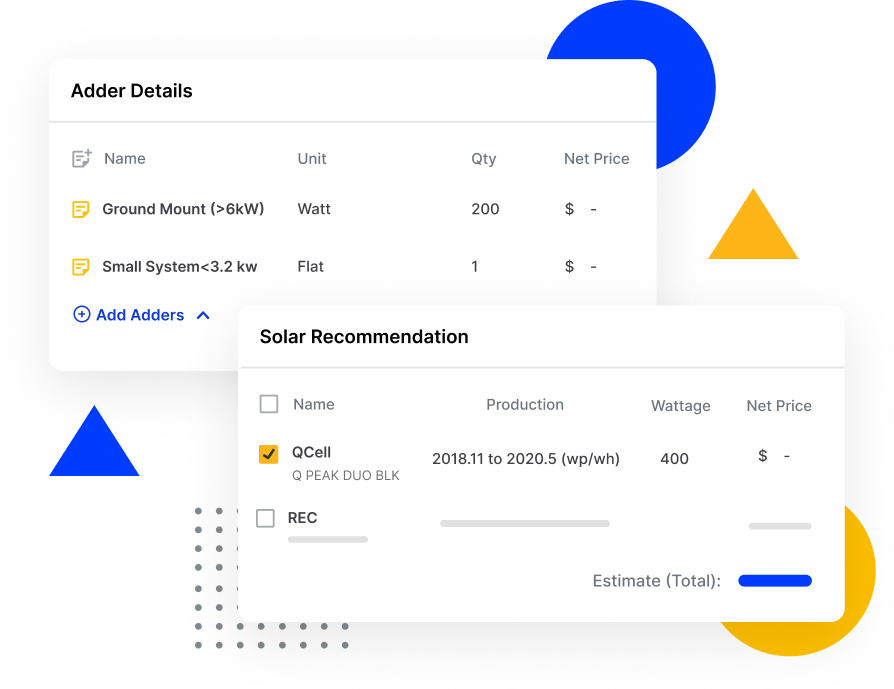
Task: Click the add-note icon beside Name header
Action: 82,159
